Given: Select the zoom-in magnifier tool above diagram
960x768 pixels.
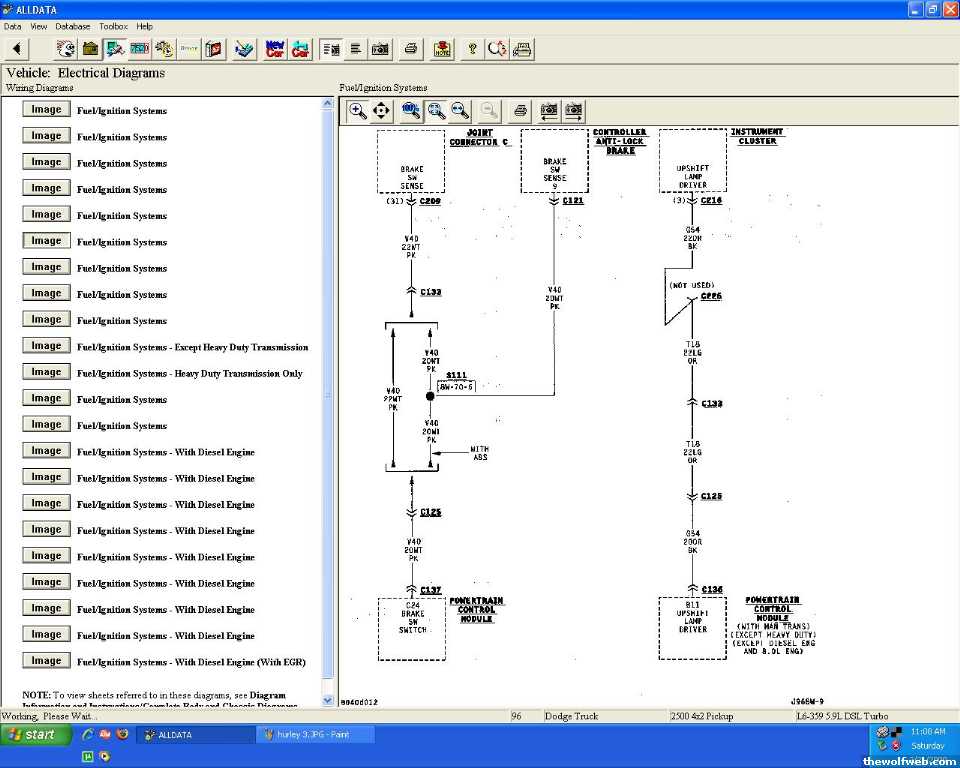Looking at the screenshot, I should (357, 111).
